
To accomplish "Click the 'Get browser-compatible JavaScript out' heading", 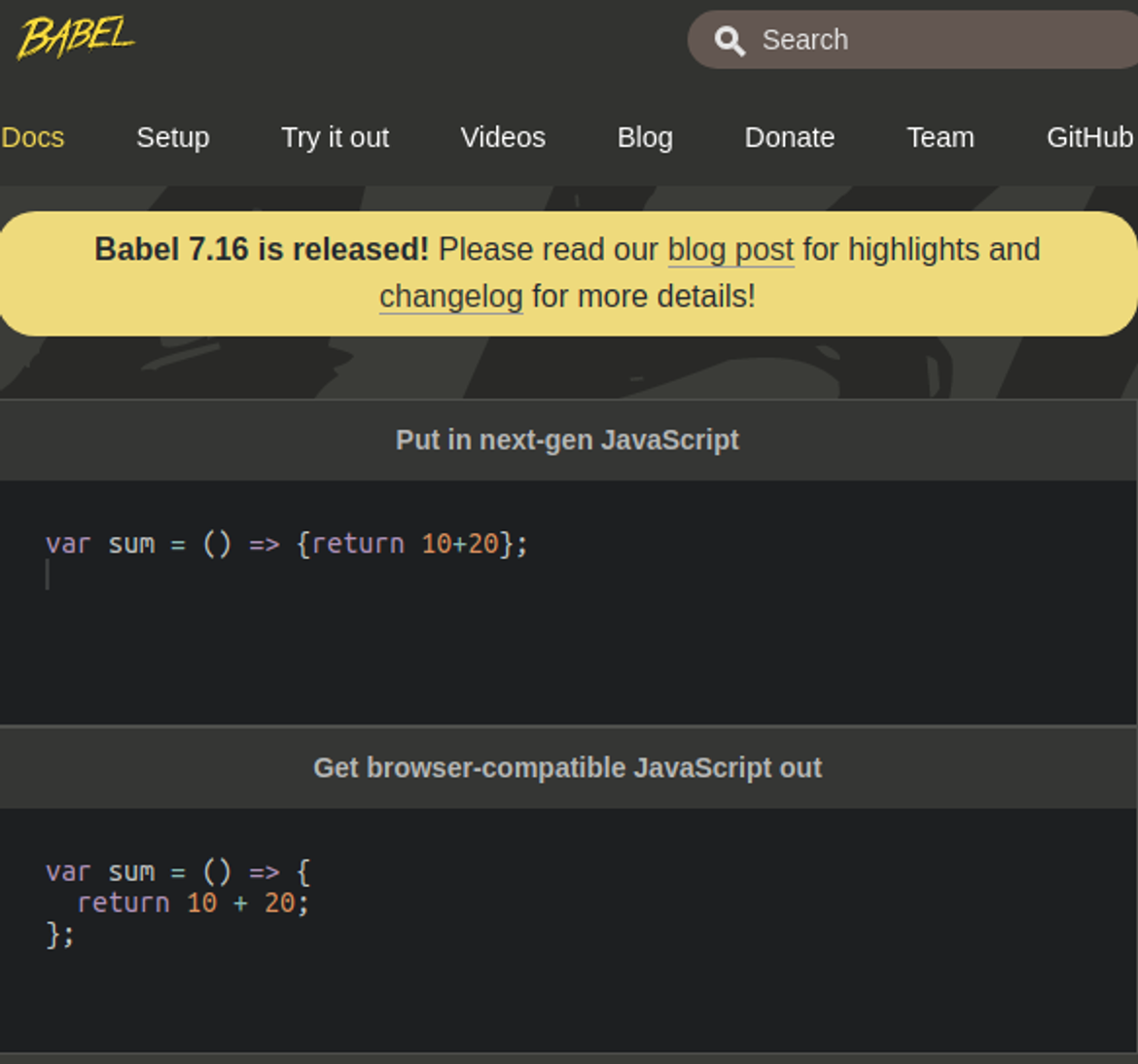I will tap(568, 768).
